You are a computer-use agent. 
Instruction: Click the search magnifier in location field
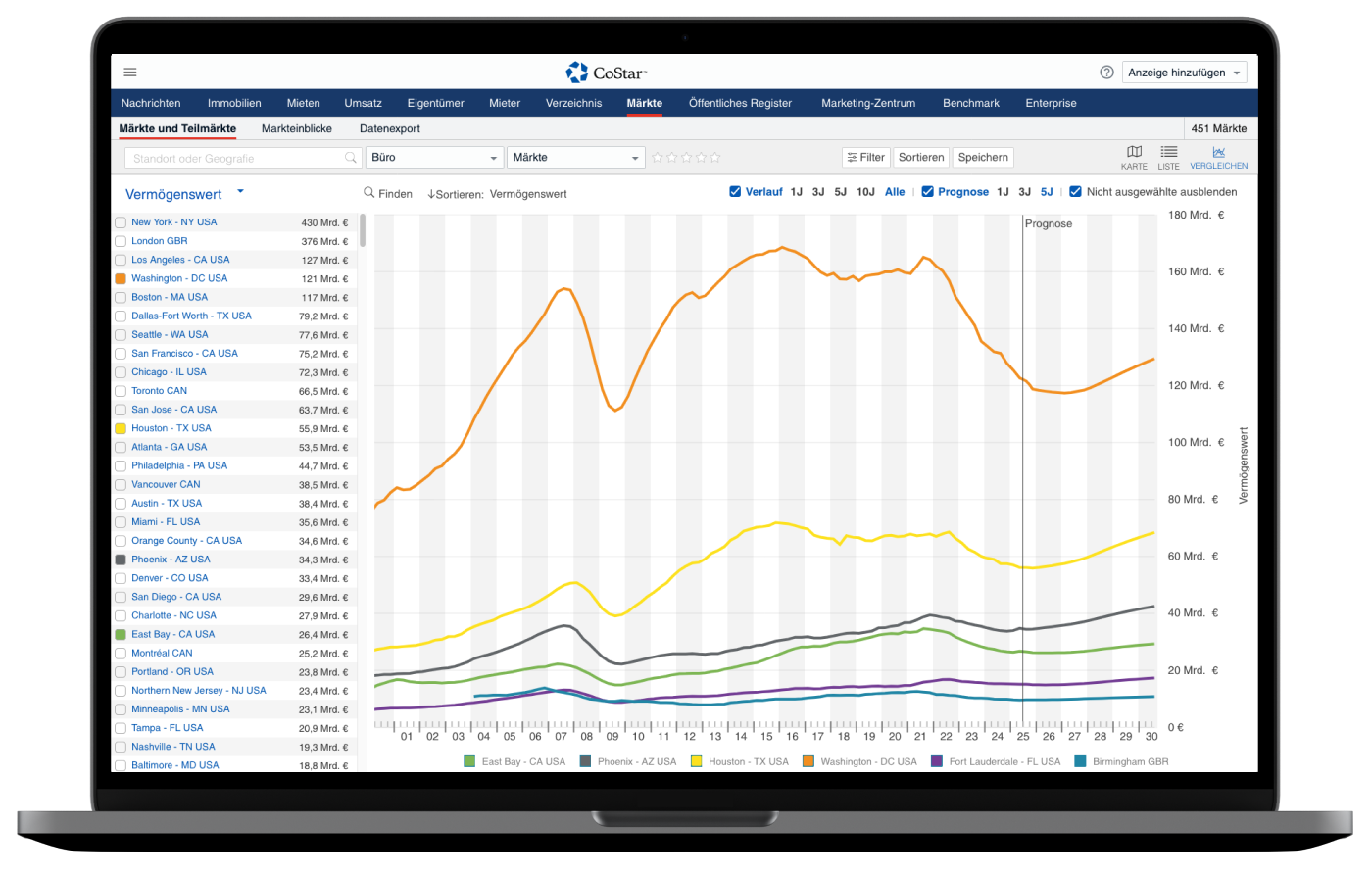coord(351,158)
